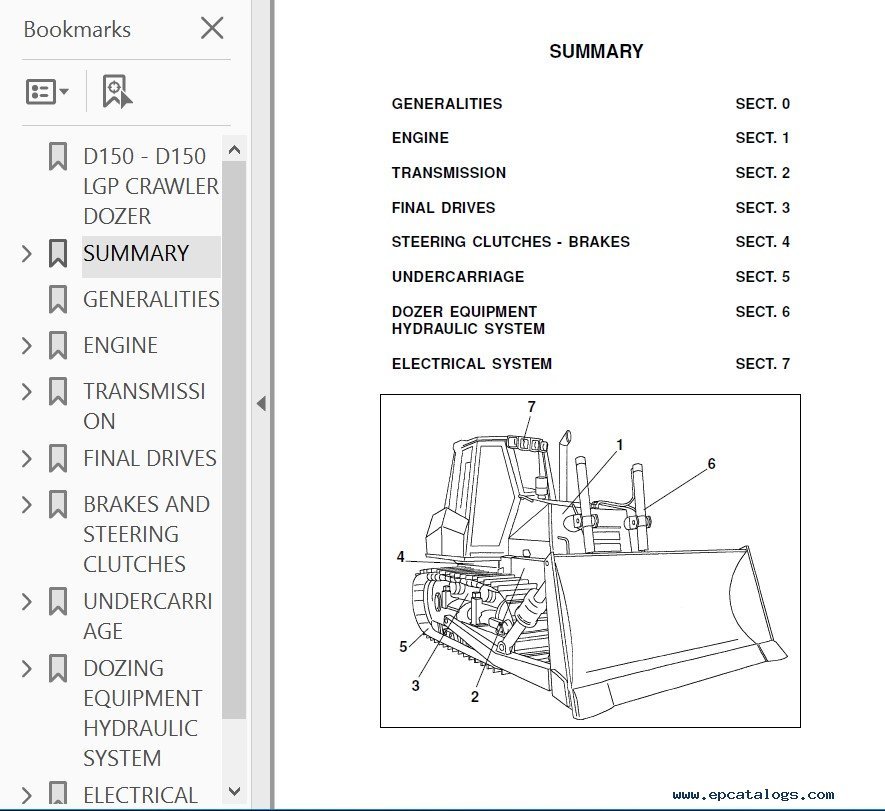Click the SECT. 7 label on the page
Screen dimensions: 885x811
[763, 363]
